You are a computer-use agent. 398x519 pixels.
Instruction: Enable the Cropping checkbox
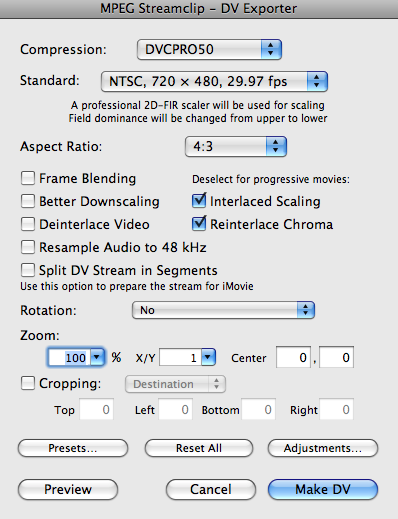(28, 383)
